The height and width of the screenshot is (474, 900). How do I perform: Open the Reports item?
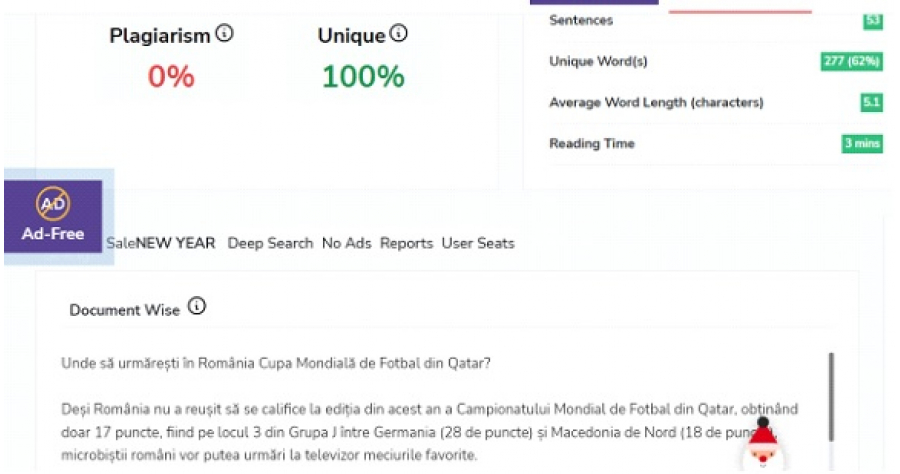tap(406, 243)
